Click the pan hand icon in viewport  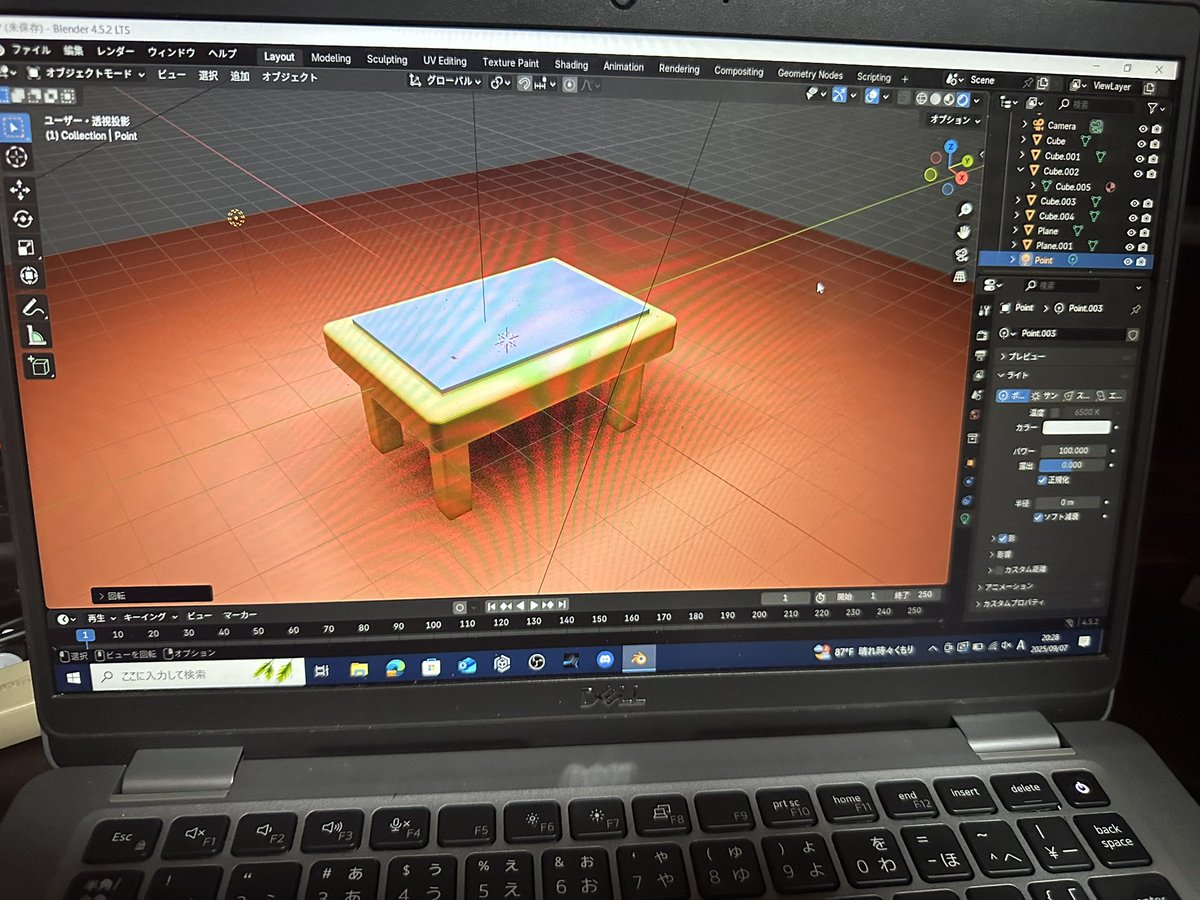coord(964,231)
